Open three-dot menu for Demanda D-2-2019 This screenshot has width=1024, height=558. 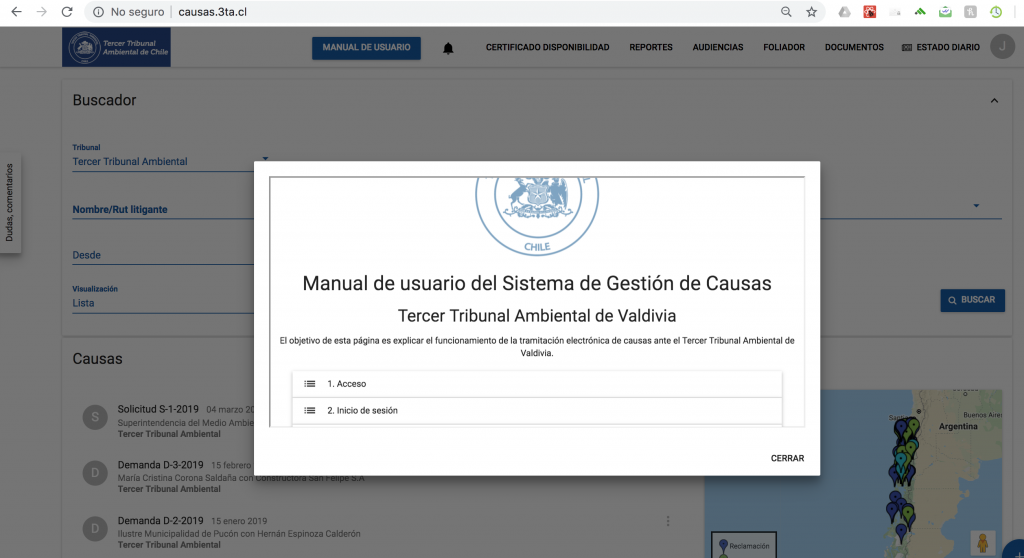[668, 521]
